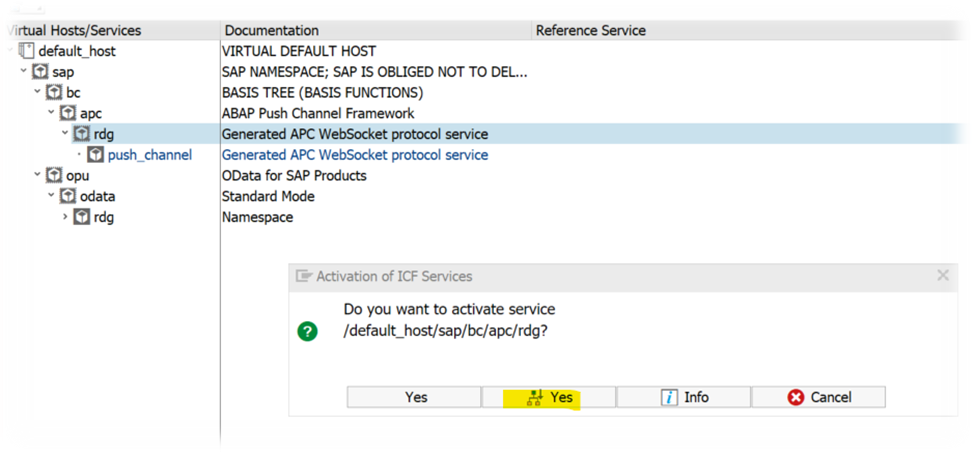Image resolution: width=975 pixels, height=454 pixels.
Task: Expand the rdg node under odata
Action: (65, 217)
